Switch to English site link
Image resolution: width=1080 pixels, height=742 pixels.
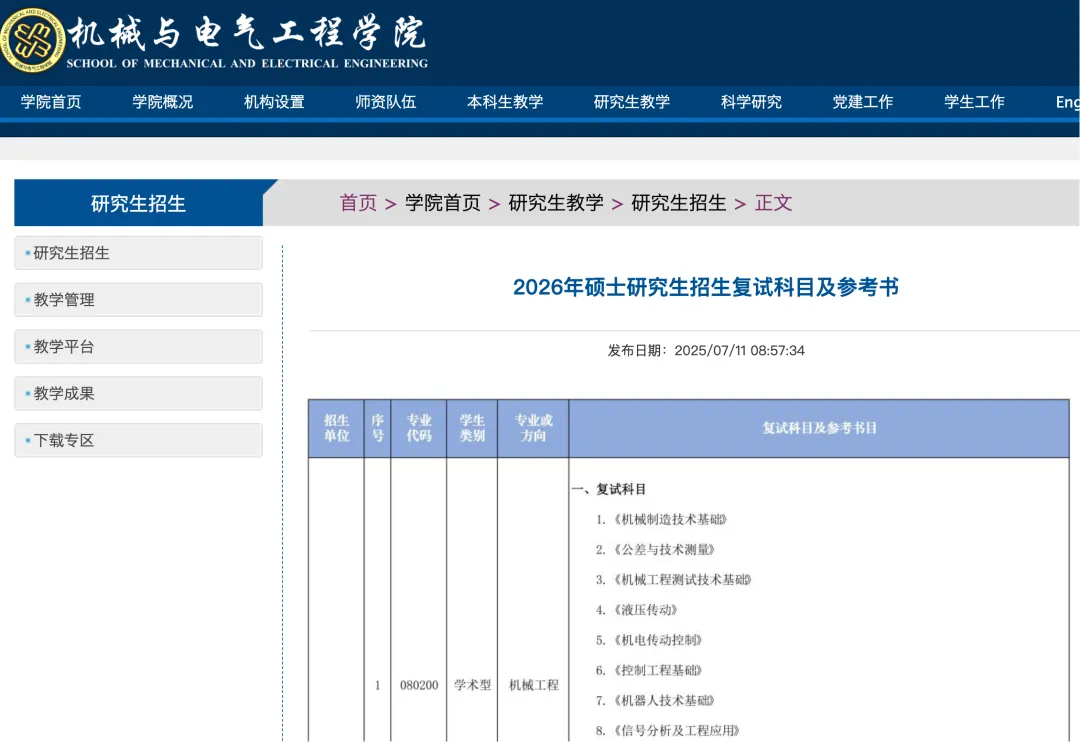(x=1067, y=102)
